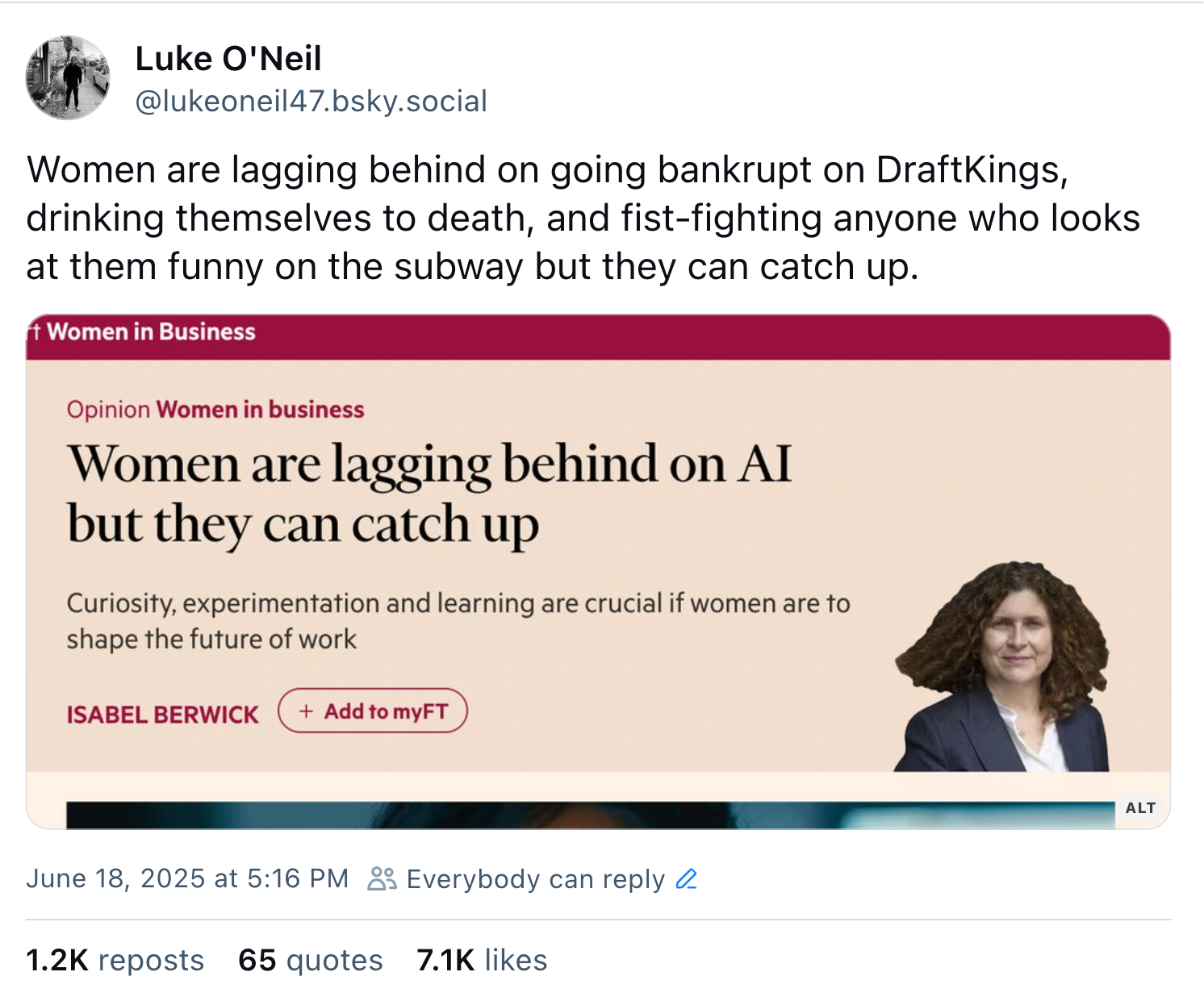Click the Luke O'Neil display name
This screenshot has width=1204, height=997.
pos(228,59)
